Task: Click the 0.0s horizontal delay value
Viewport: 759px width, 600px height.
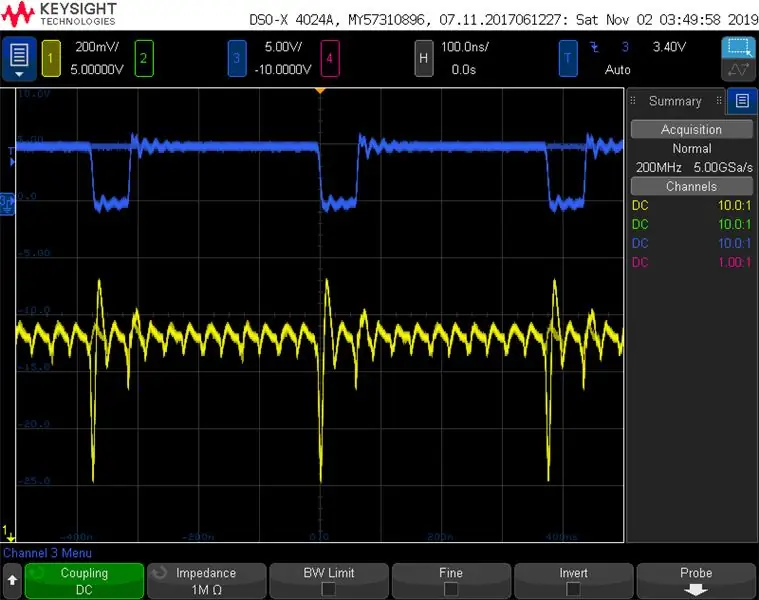Action: click(464, 70)
